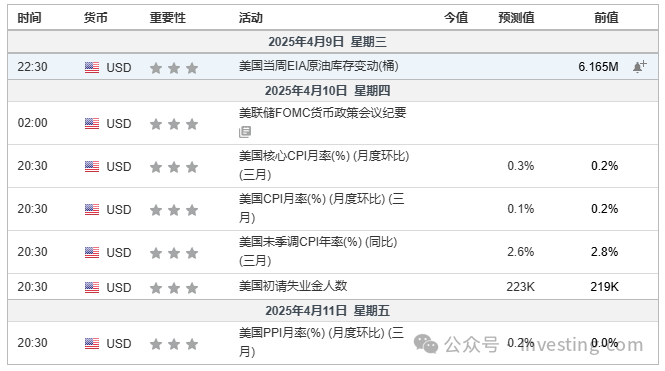Click forecast 0.3% for core CPI
The image size is (665, 371).
[x=521, y=166]
